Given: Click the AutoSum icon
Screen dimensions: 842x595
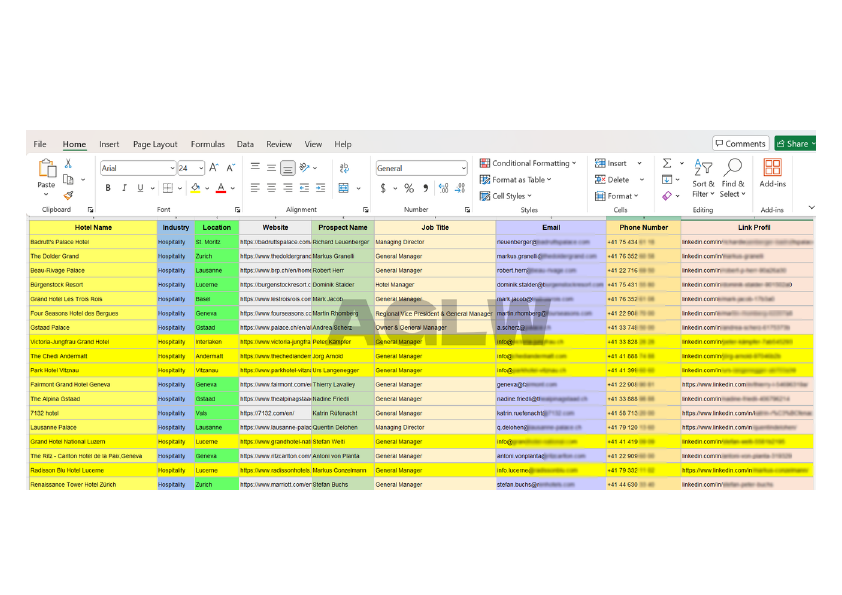Looking at the screenshot, I should (665, 162).
